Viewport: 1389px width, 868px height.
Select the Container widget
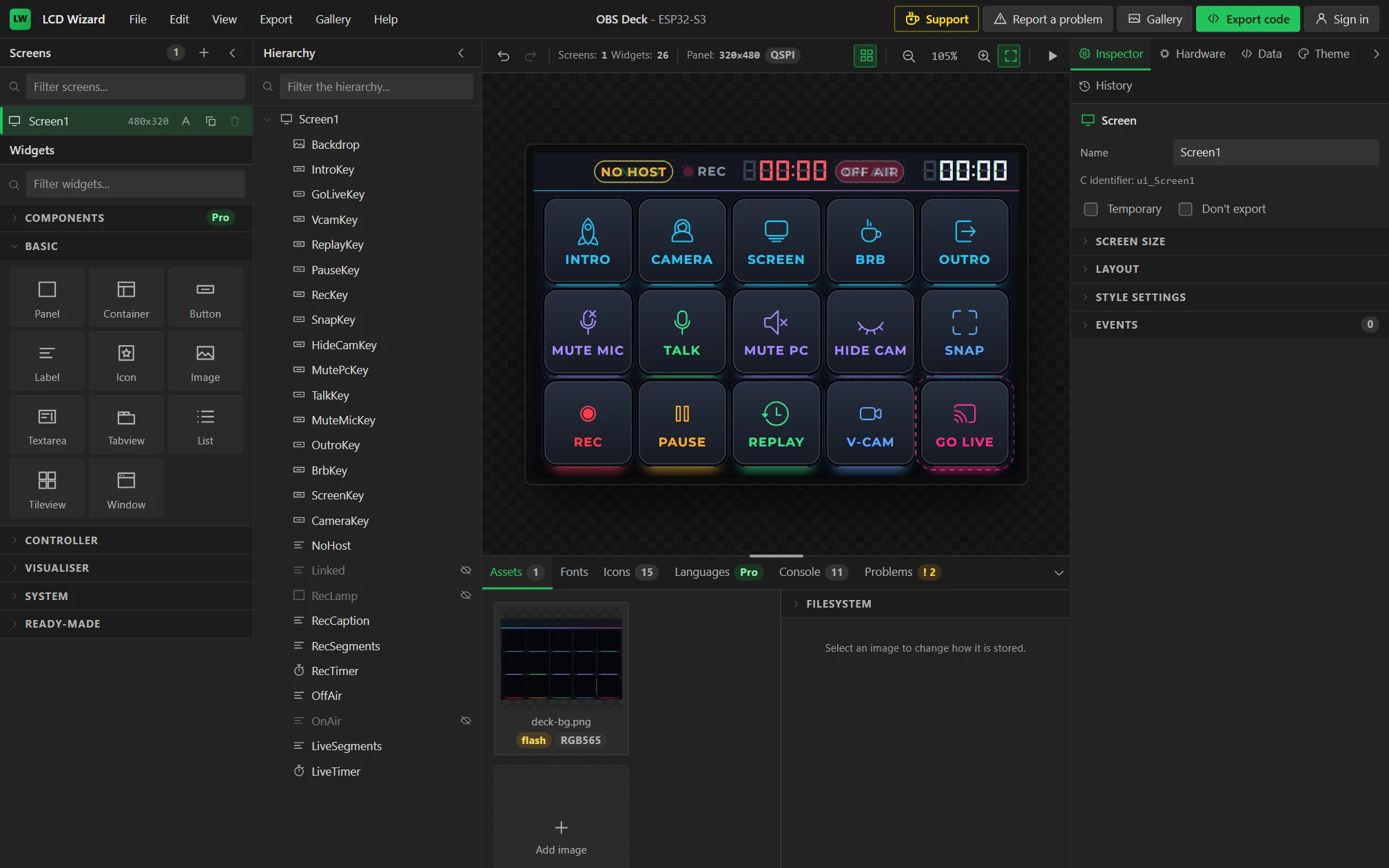click(x=126, y=299)
